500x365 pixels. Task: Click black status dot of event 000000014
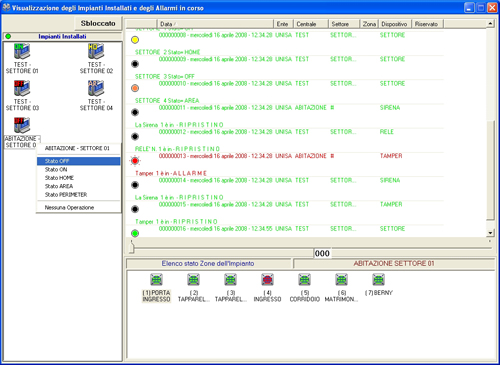[x=135, y=185]
